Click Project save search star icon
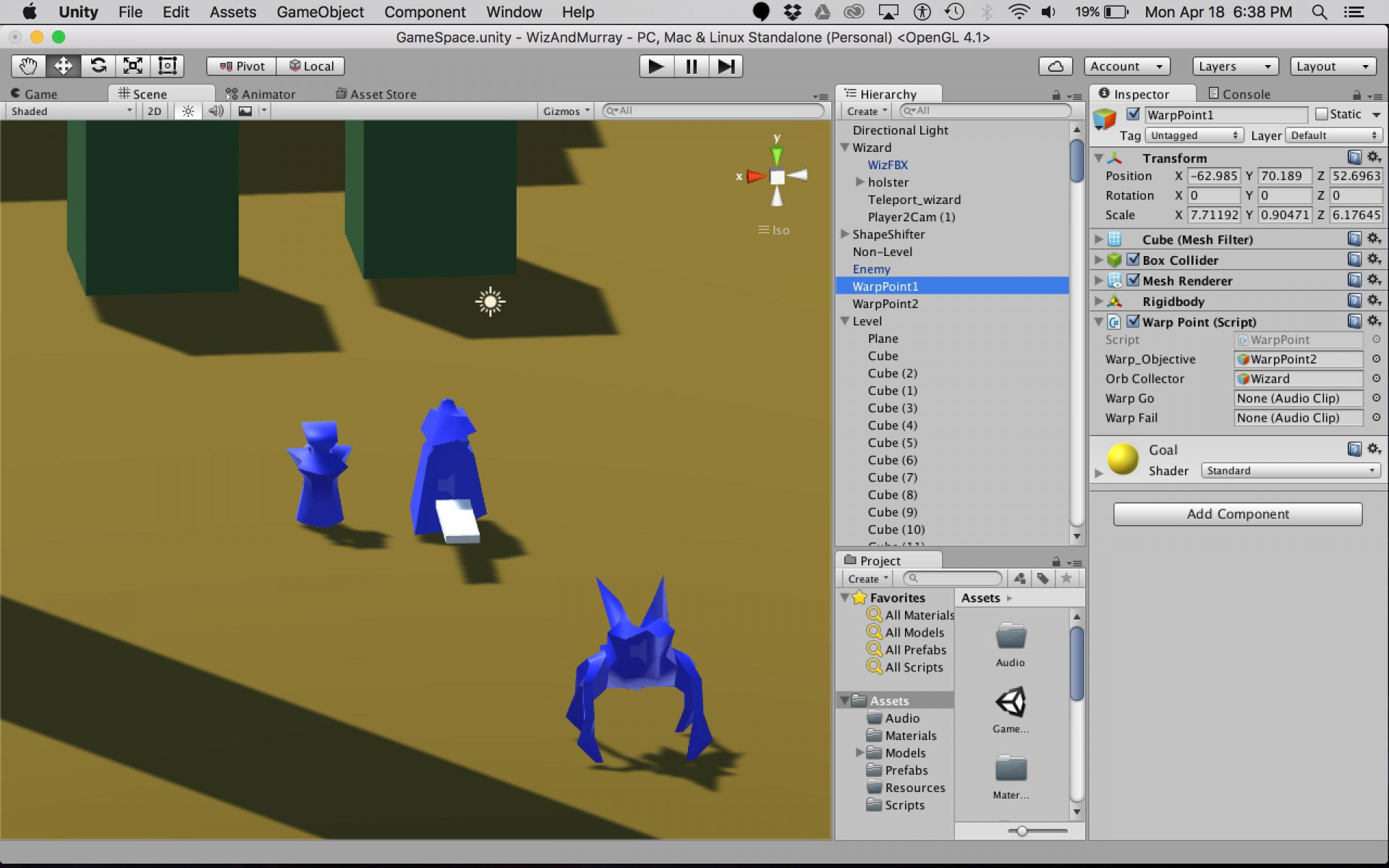The width and height of the screenshot is (1389, 868). click(1066, 578)
